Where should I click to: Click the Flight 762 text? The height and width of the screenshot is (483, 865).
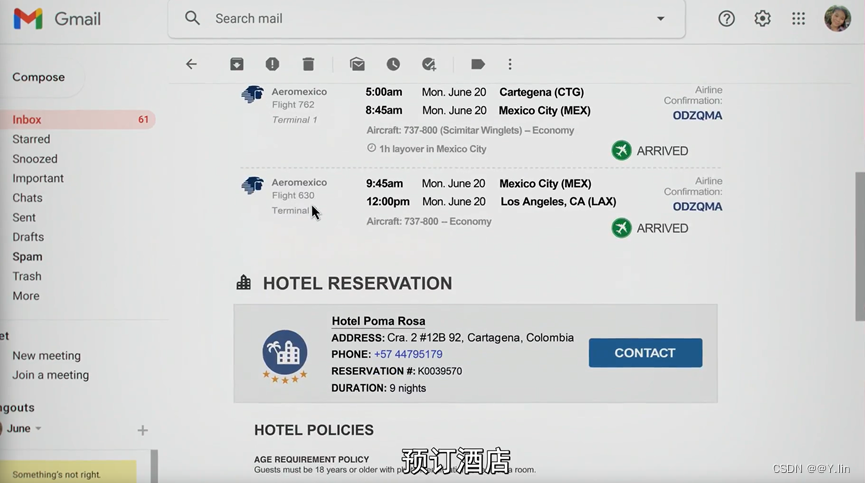click(293, 105)
